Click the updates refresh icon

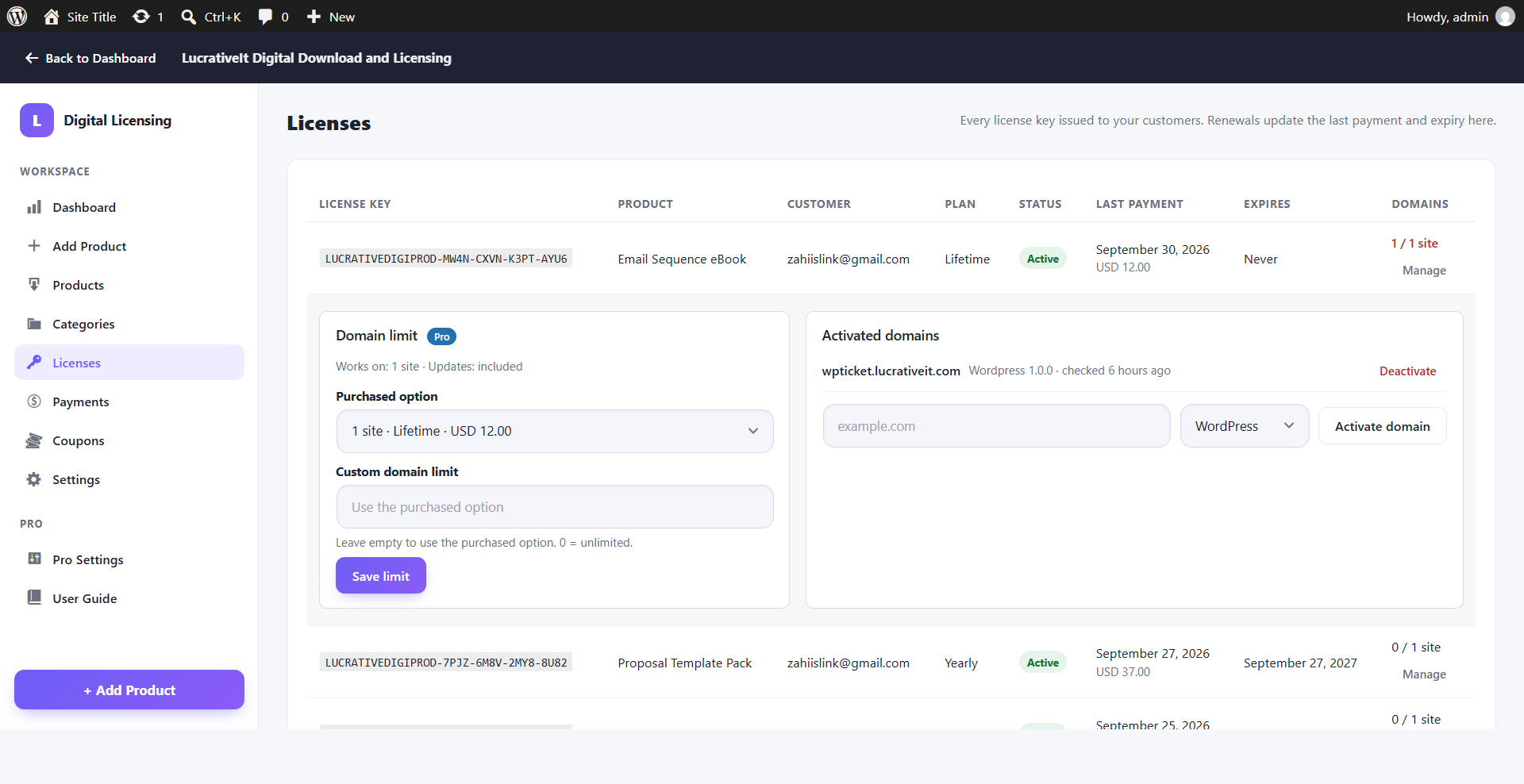click(141, 17)
